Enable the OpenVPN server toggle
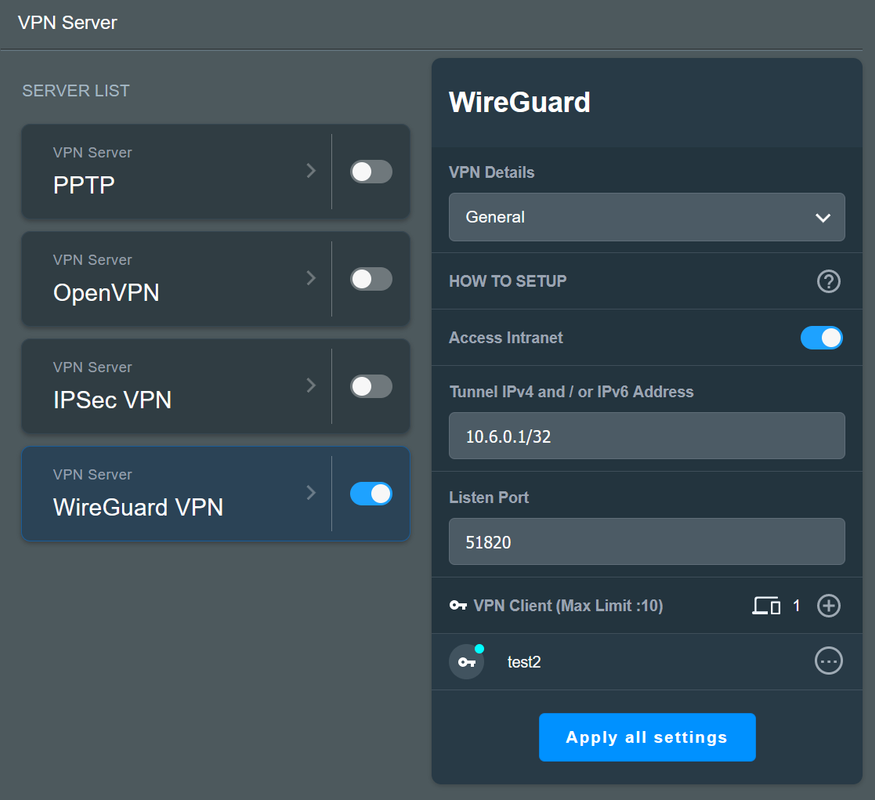This screenshot has height=800, width=875. 371,279
